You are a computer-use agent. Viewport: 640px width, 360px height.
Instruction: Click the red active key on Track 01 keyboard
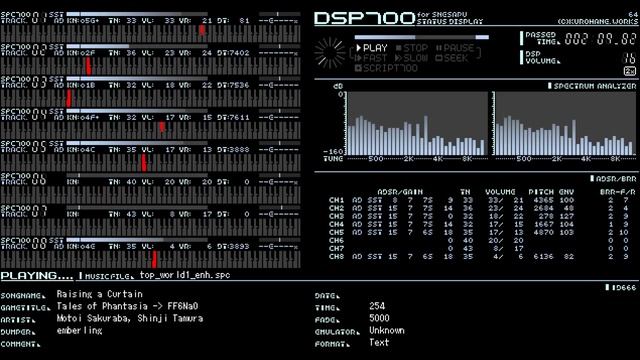pyautogui.click(x=202, y=30)
